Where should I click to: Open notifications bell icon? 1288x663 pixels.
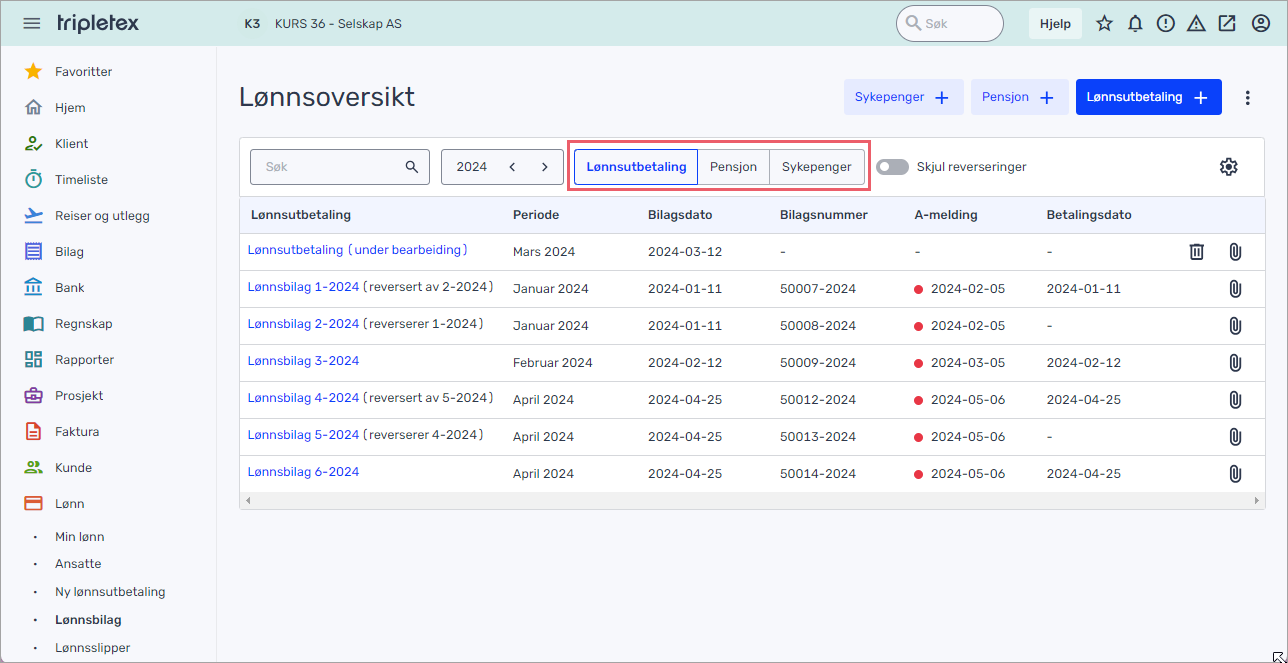(1135, 23)
